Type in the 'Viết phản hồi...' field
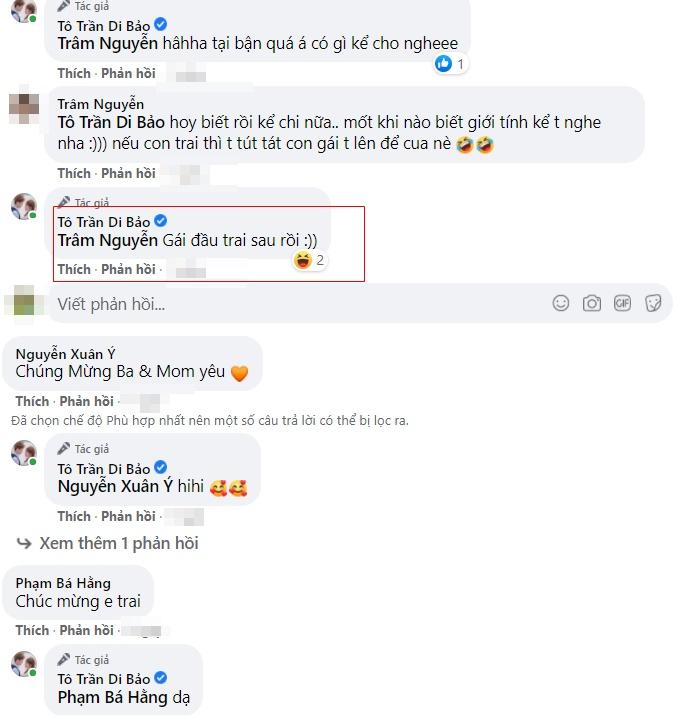 tap(300, 303)
